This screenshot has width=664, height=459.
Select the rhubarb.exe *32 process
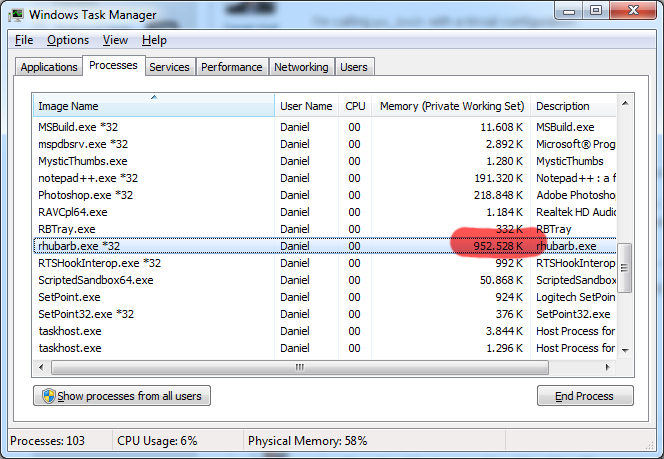tap(325, 246)
